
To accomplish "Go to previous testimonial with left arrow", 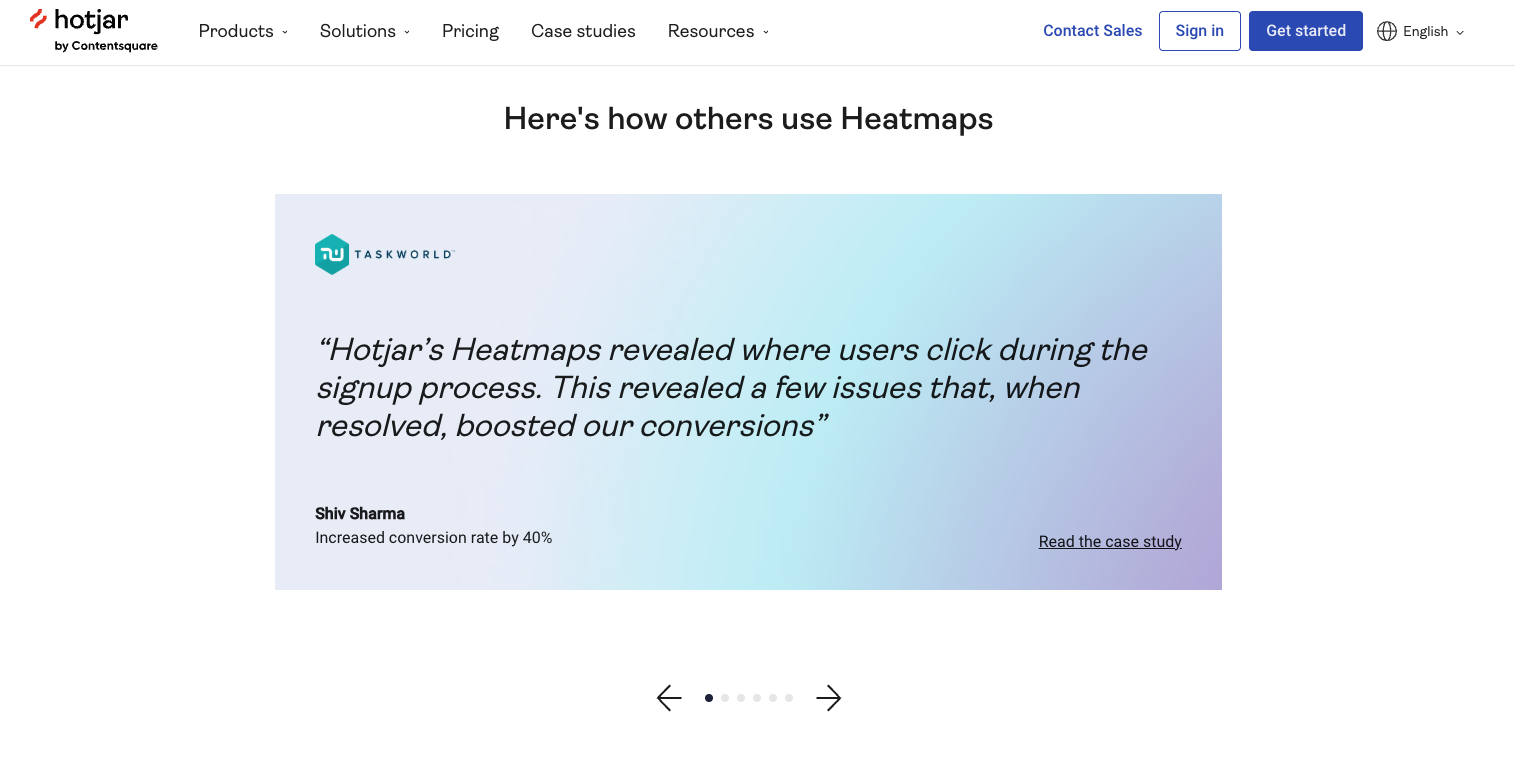I will [669, 698].
